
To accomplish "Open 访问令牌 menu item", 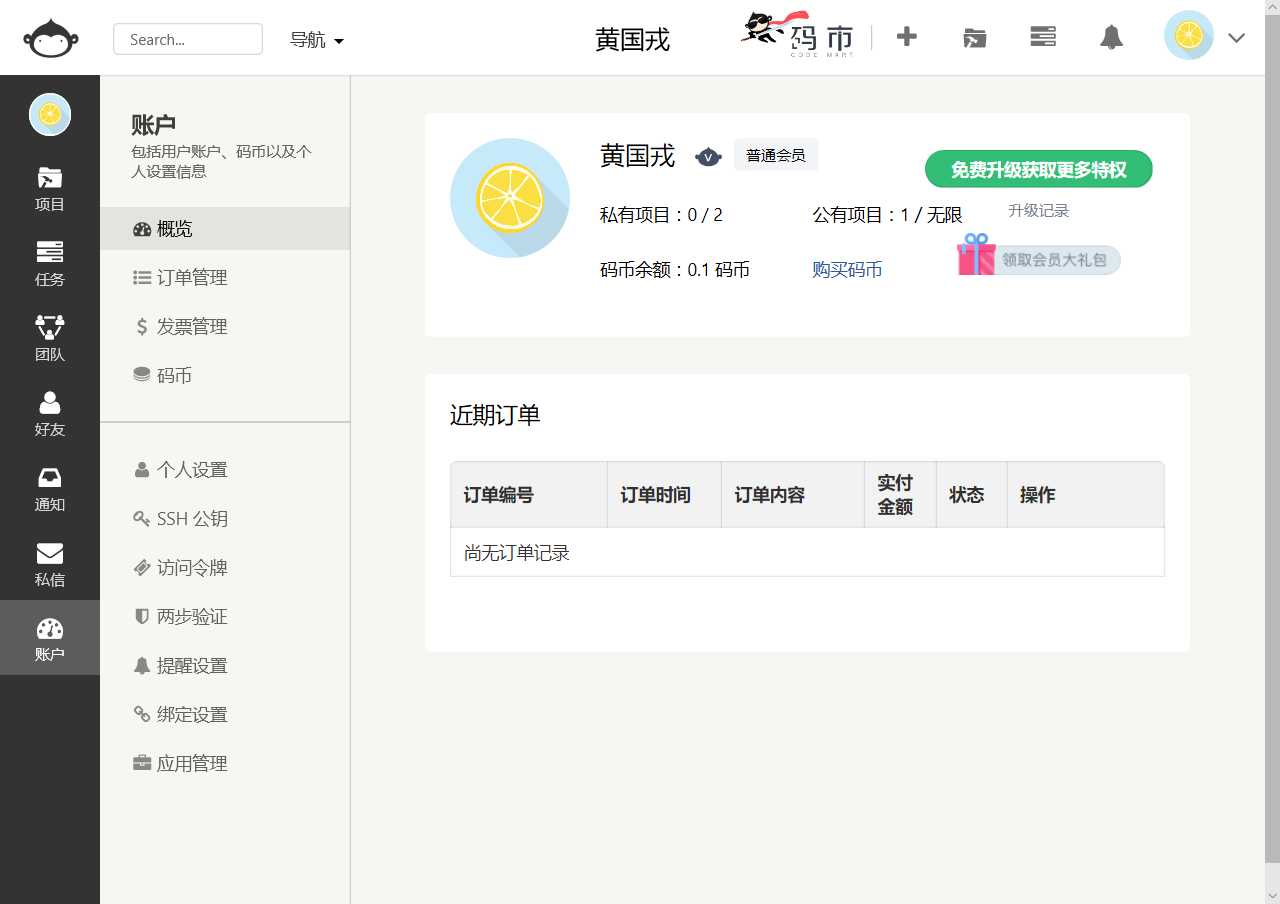I will pyautogui.click(x=225, y=567).
